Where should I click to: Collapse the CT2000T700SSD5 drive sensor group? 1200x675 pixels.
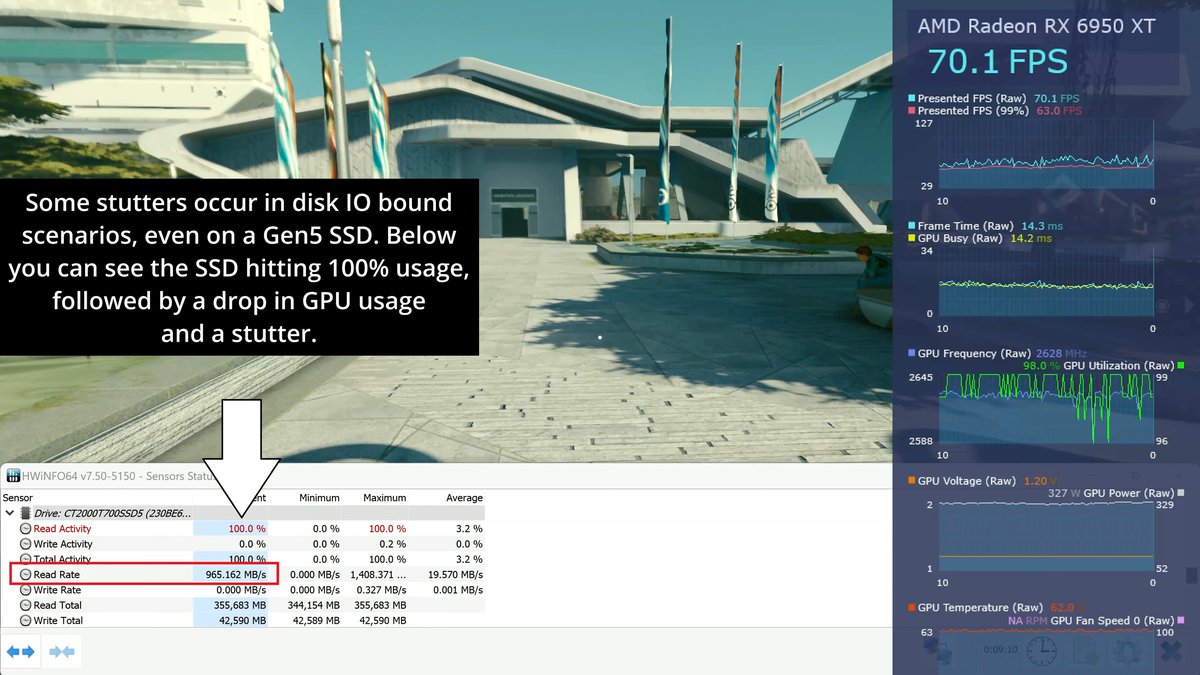[9, 513]
